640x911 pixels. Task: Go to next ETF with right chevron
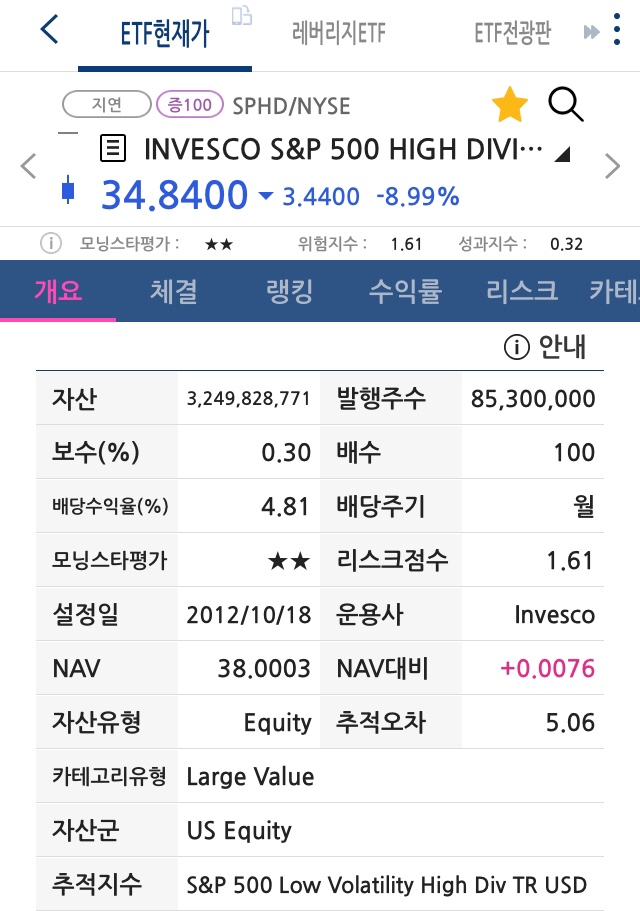(x=612, y=166)
